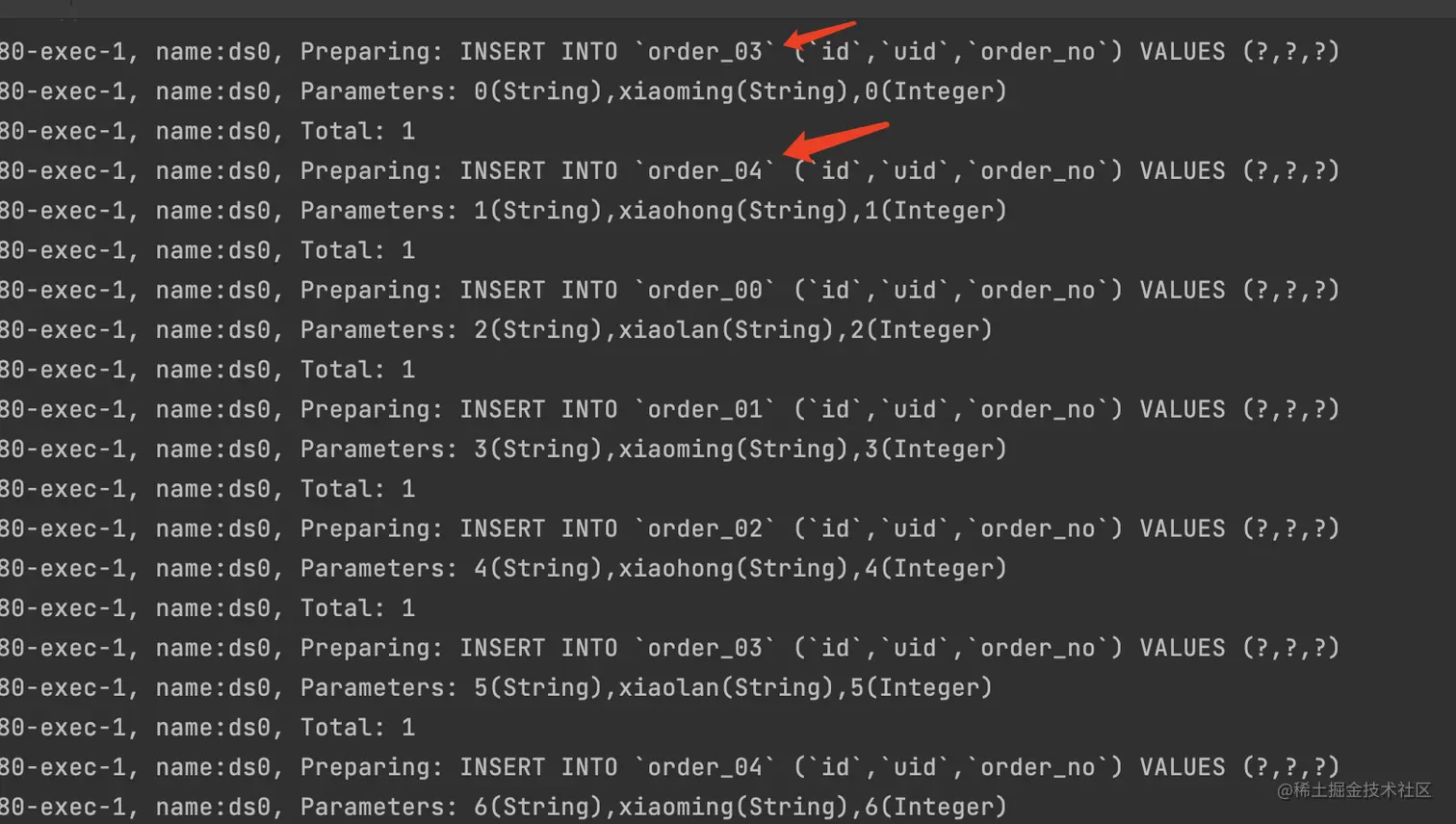Click order_03 text marked by red arrow
Screen dimensions: 1456x824
(x=705, y=52)
